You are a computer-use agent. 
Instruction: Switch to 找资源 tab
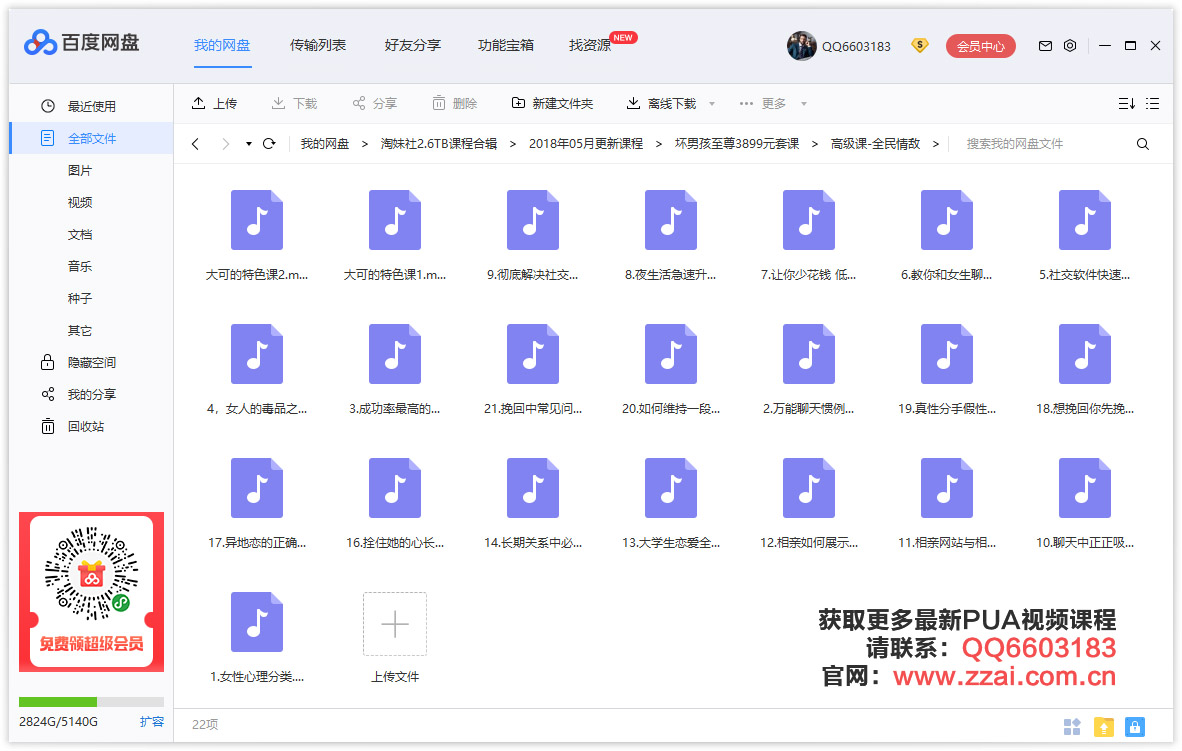pos(590,45)
